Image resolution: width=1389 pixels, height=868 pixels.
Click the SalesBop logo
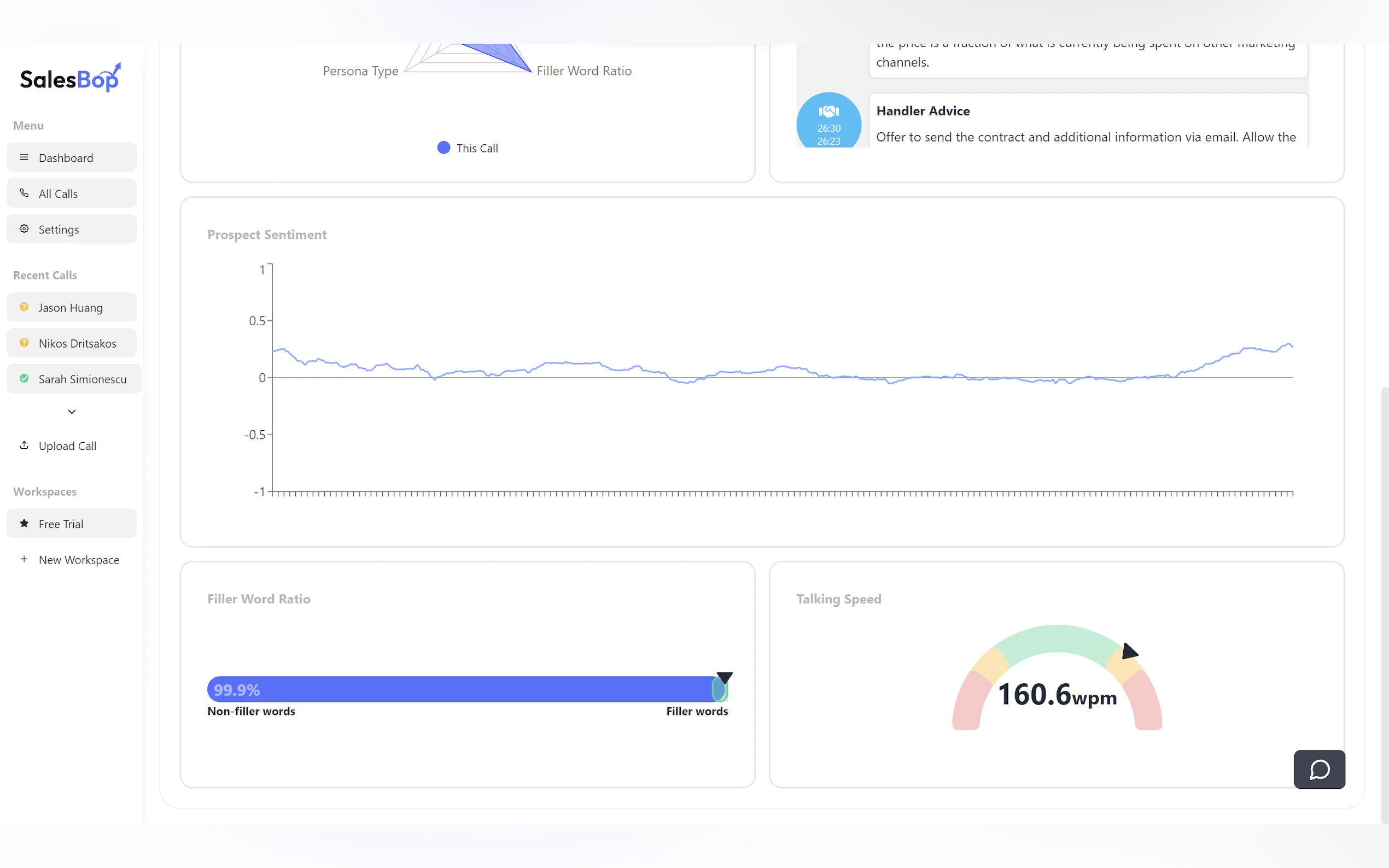point(70,79)
